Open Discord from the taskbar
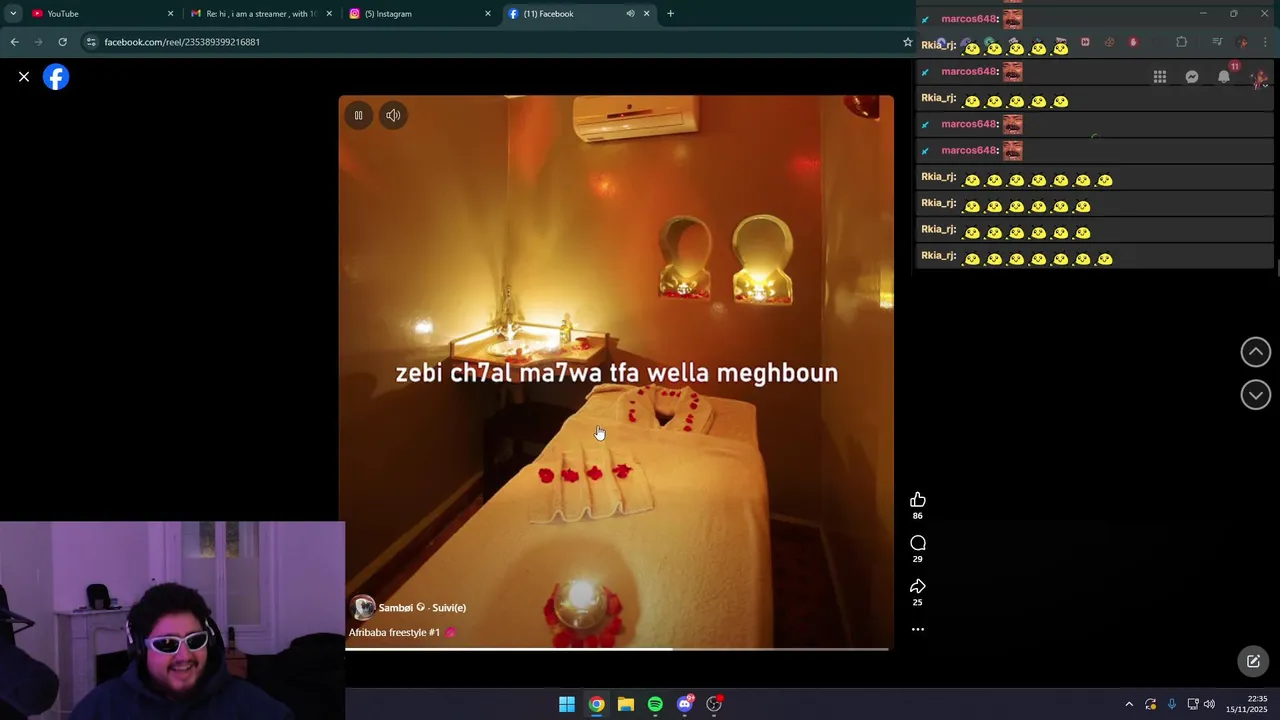Image resolution: width=1280 pixels, height=720 pixels. (x=685, y=704)
